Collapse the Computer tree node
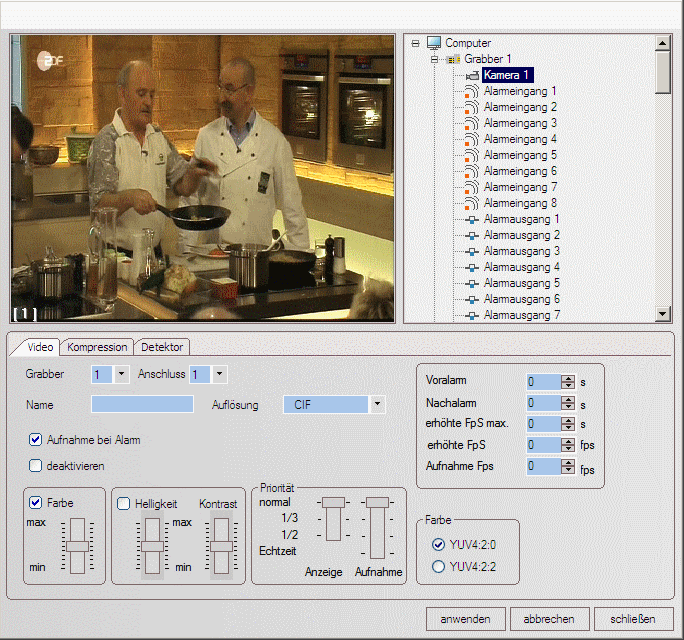The image size is (684, 640). pyautogui.click(x=415, y=43)
